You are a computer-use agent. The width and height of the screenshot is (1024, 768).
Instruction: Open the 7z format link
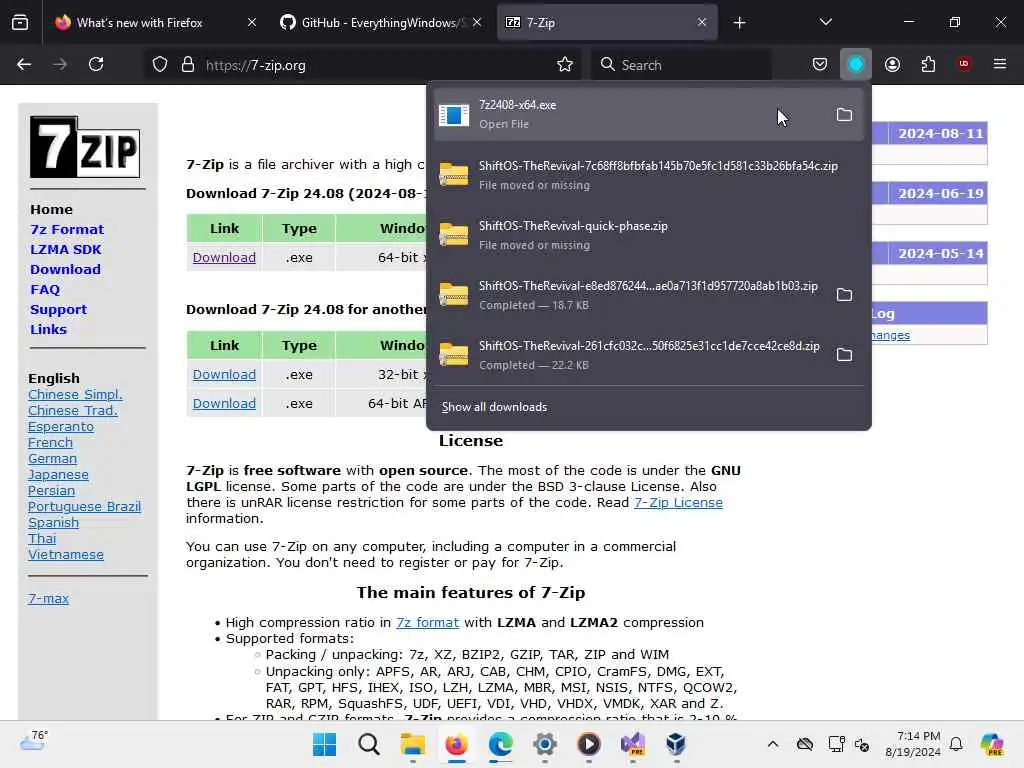coord(427,622)
